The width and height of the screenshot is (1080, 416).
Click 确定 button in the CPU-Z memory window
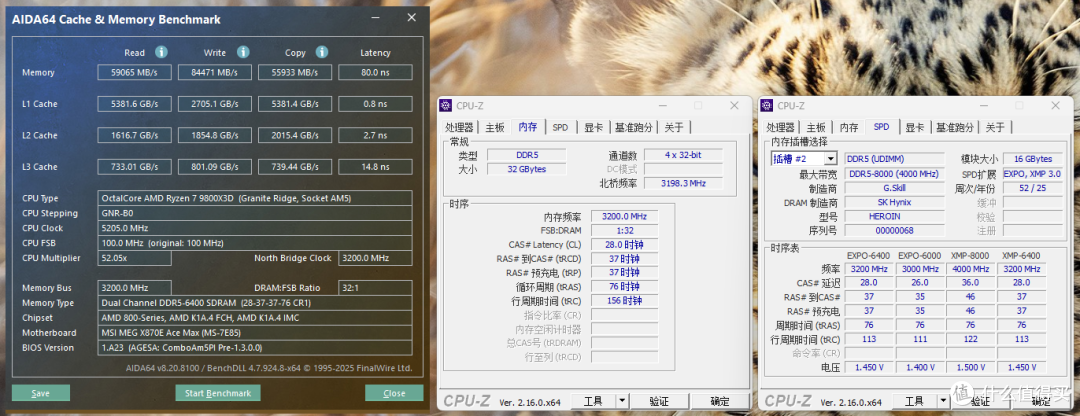720,401
